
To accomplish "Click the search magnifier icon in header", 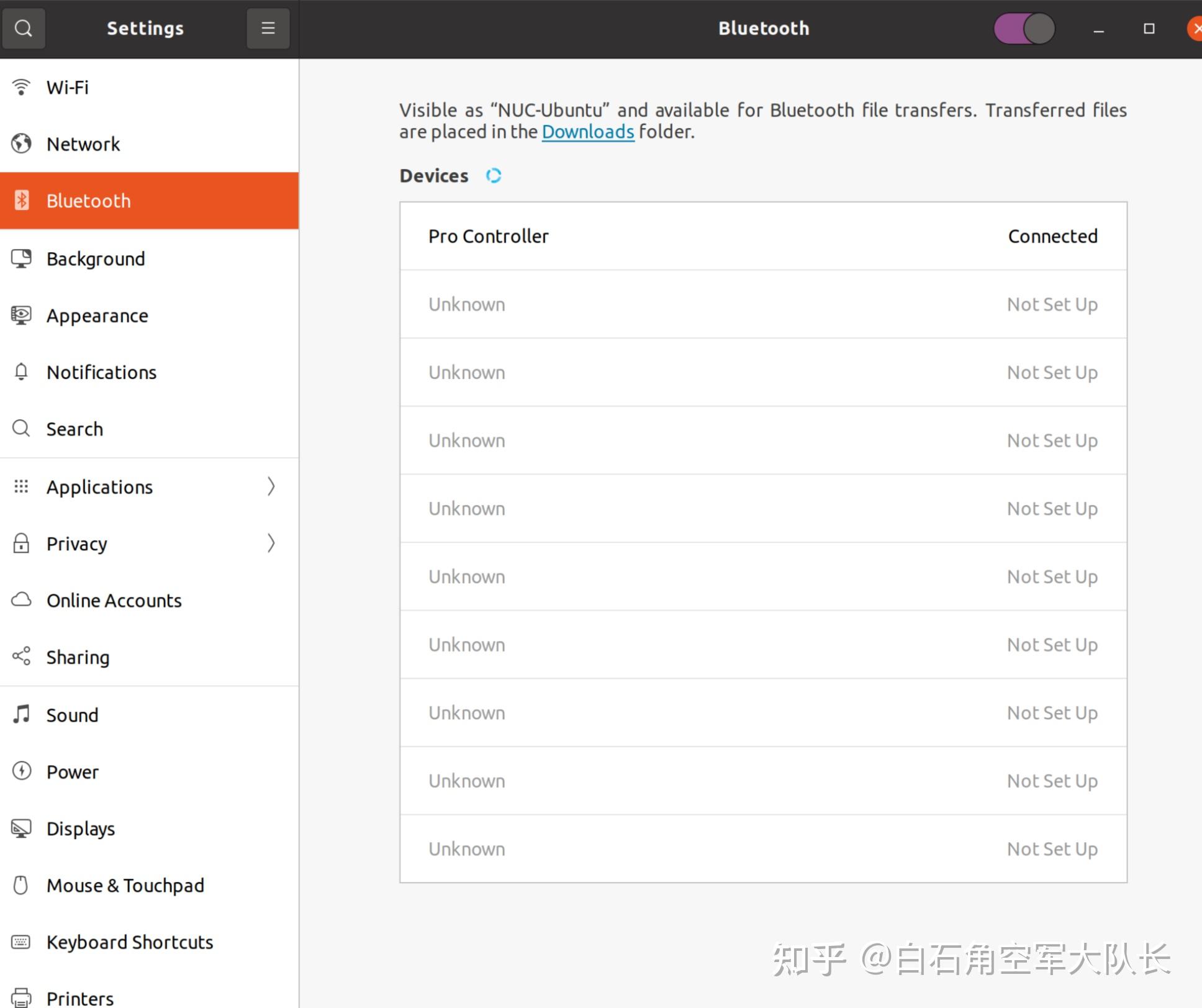I will (x=24, y=28).
